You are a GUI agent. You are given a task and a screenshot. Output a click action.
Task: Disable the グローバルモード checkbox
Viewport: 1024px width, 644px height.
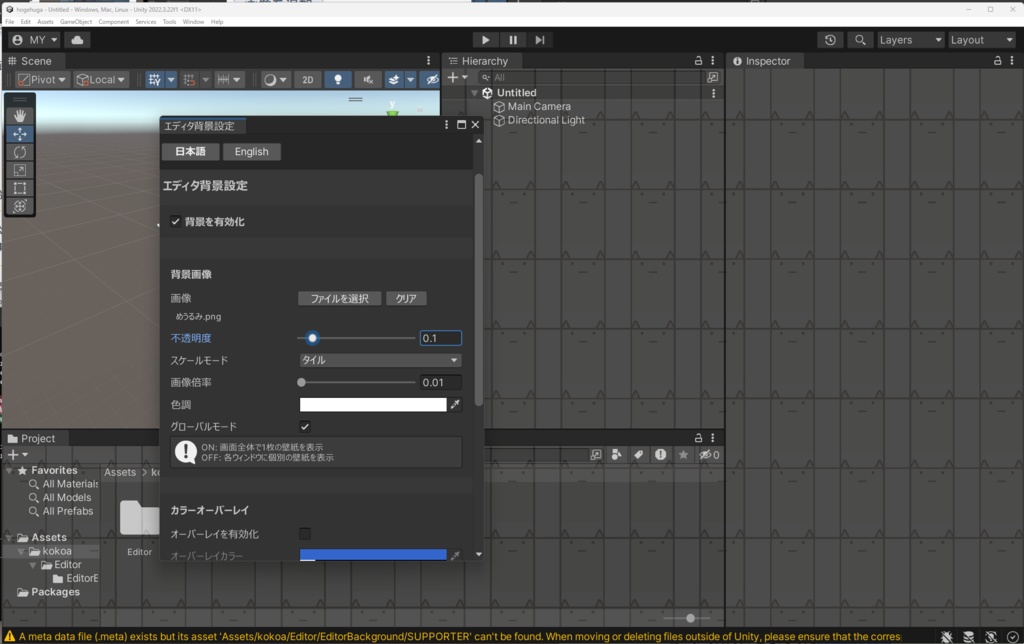click(x=304, y=425)
